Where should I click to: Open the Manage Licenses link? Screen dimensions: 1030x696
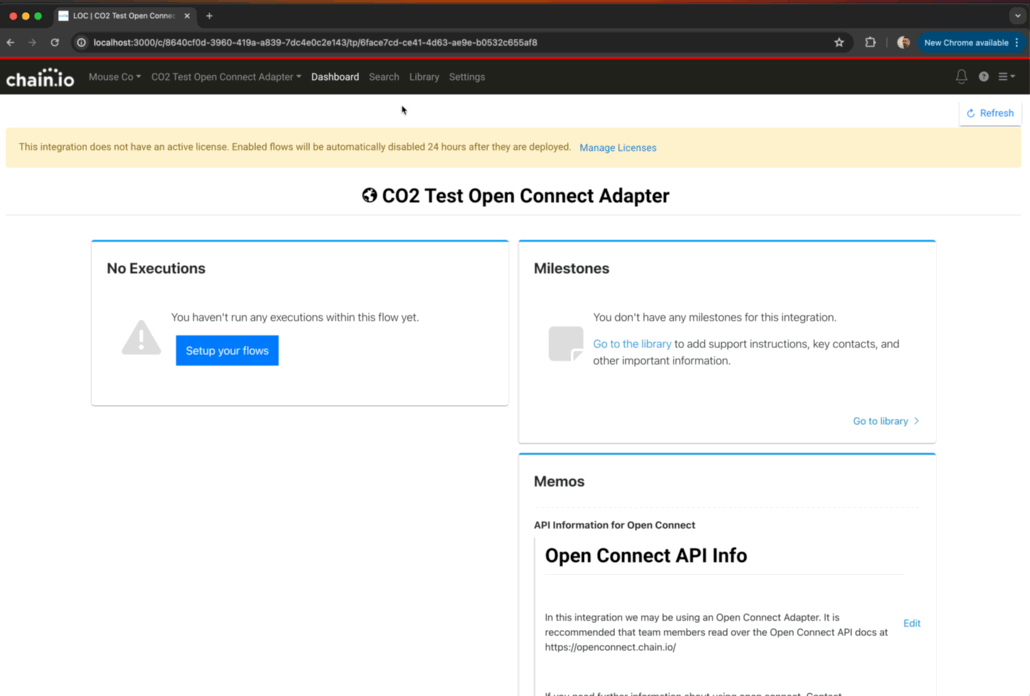617,148
